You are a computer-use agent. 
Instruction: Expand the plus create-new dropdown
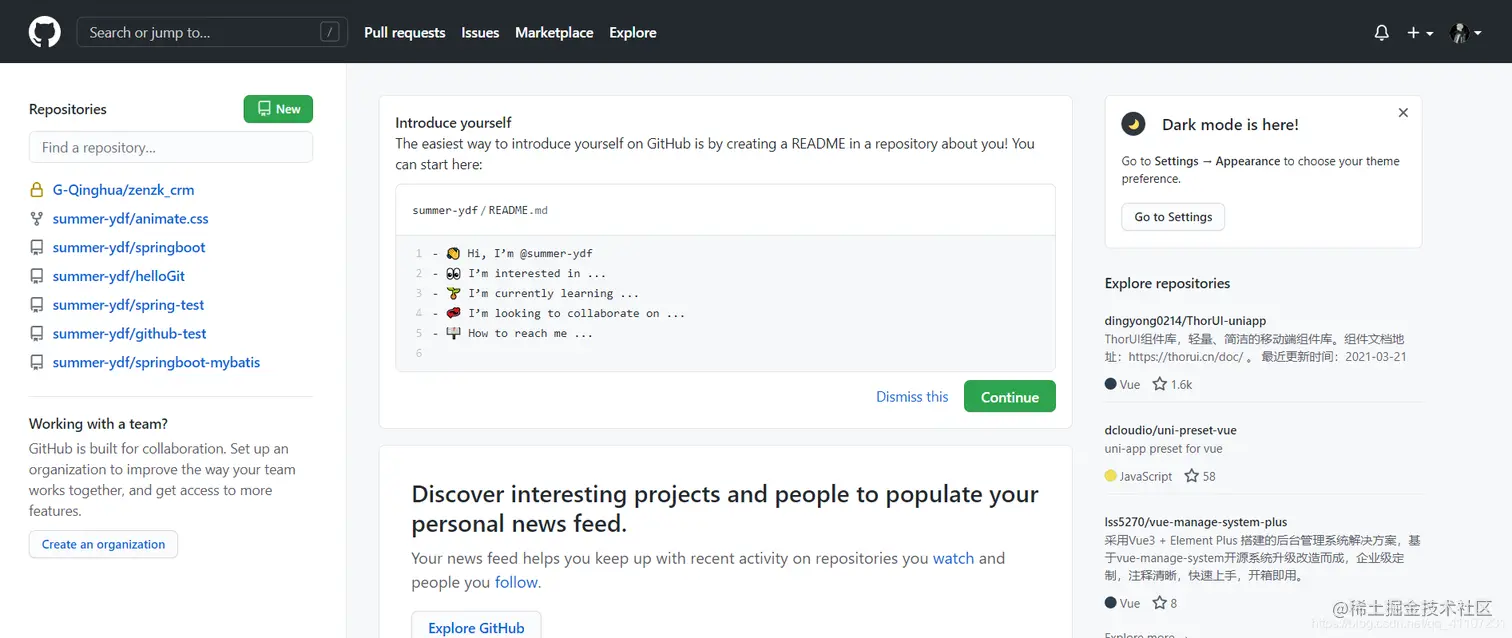click(x=1420, y=33)
